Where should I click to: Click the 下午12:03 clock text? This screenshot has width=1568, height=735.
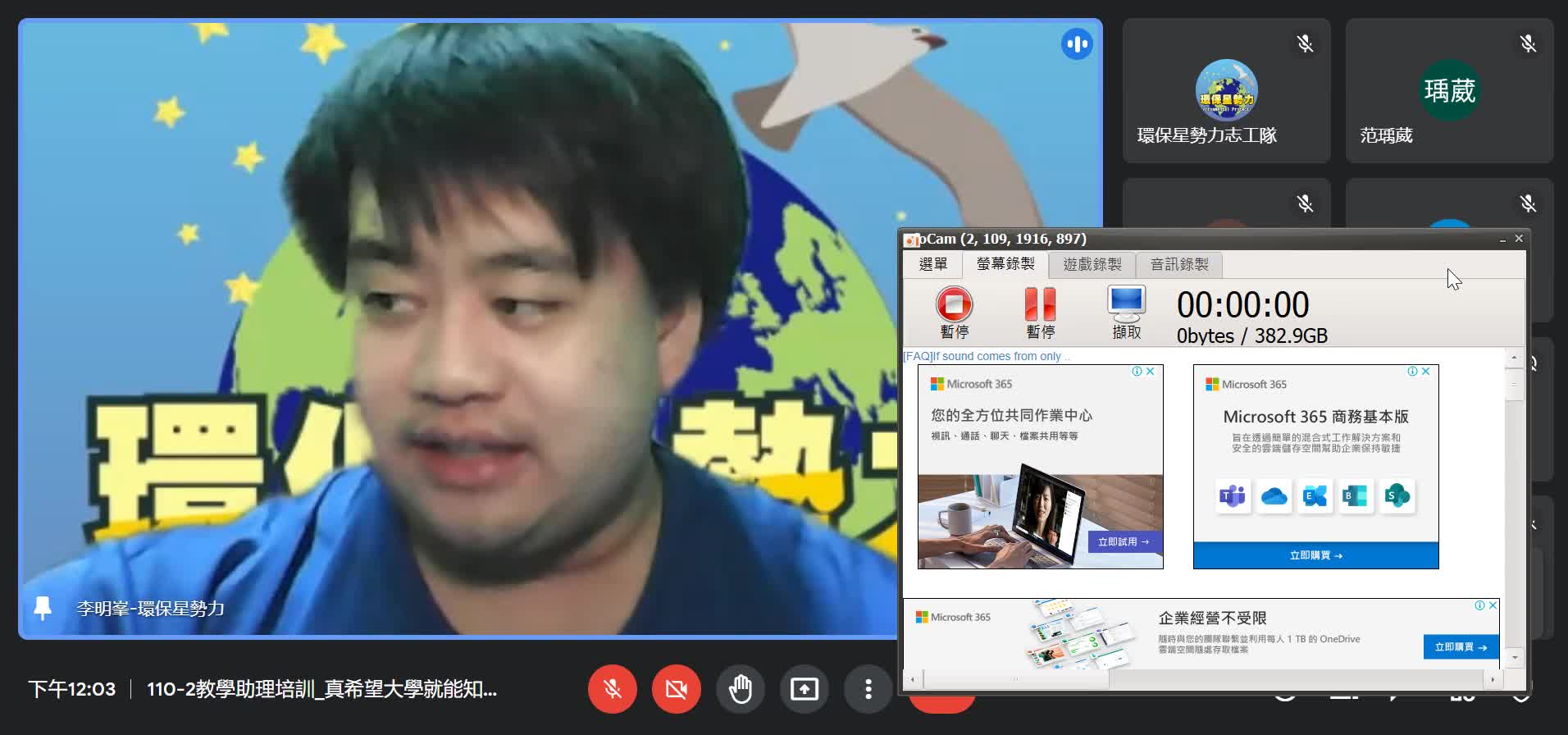(72, 689)
